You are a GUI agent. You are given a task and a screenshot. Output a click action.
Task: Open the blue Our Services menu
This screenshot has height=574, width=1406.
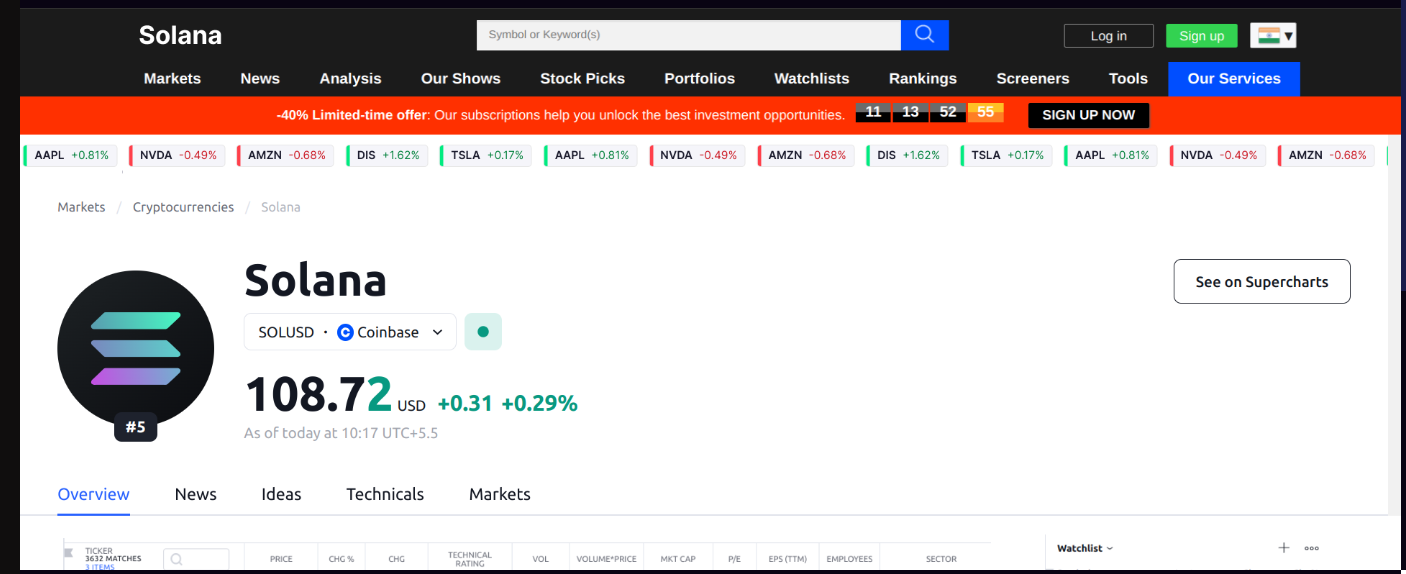[1234, 78]
